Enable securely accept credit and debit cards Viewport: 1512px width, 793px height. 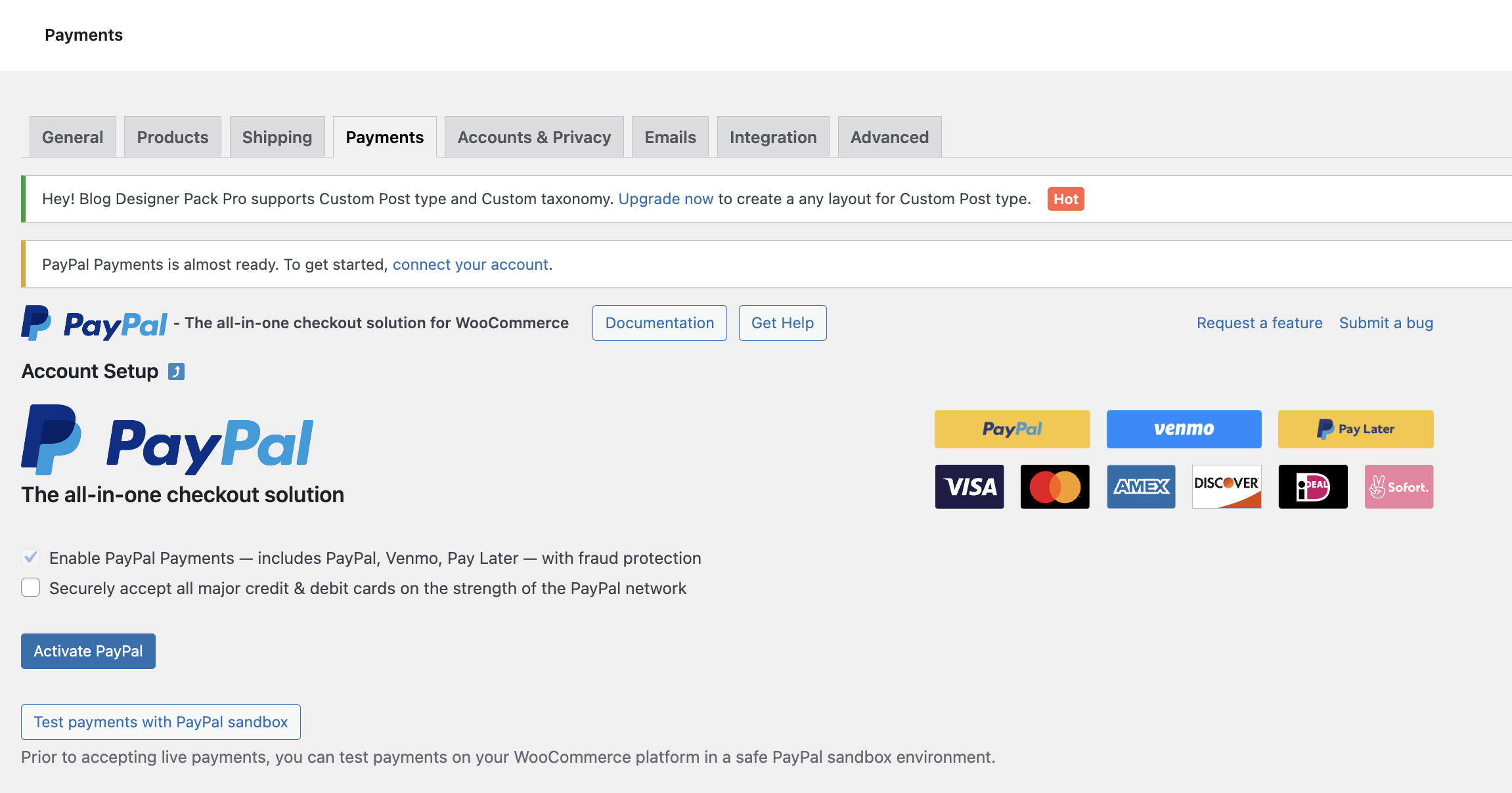coord(31,588)
